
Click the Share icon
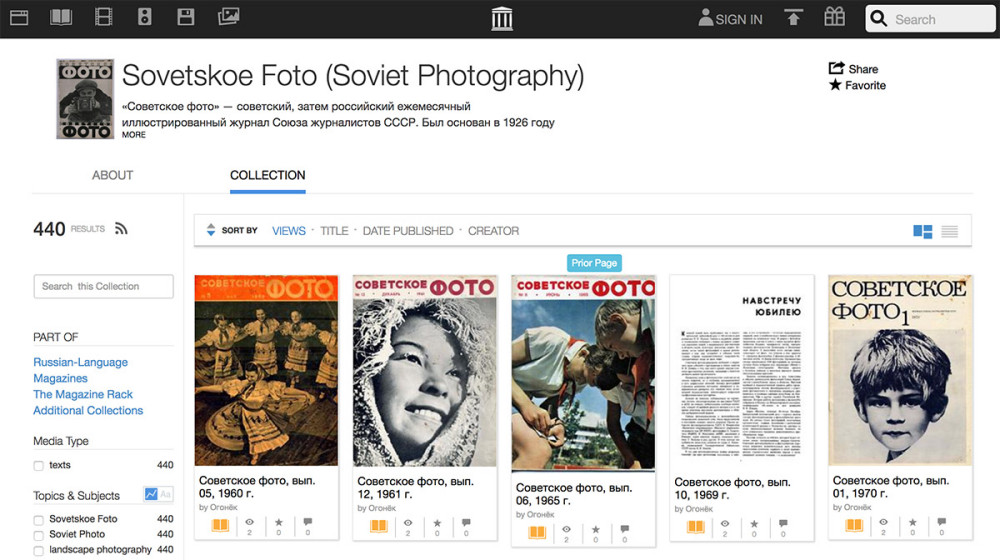[x=836, y=68]
